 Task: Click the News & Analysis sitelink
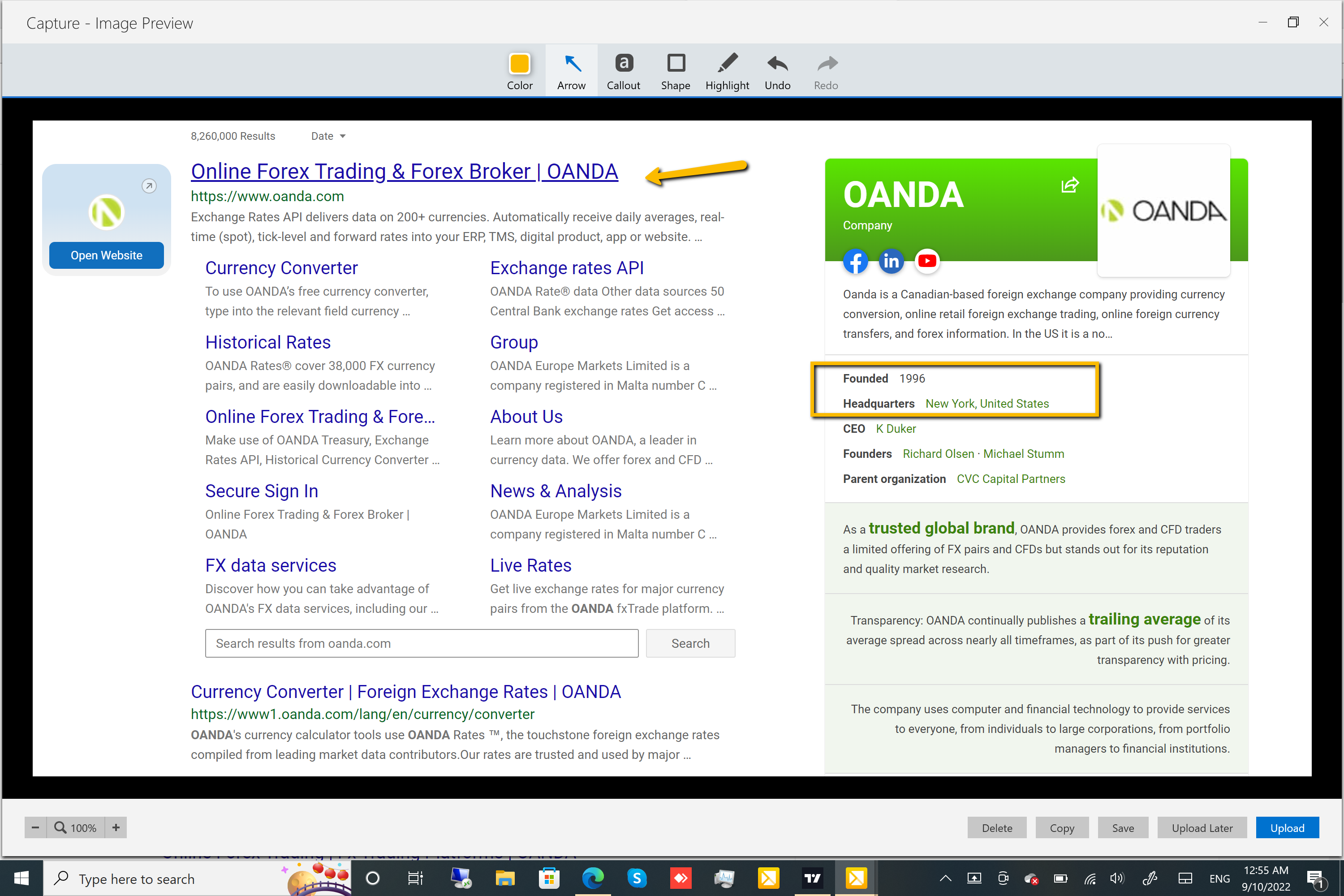tap(556, 491)
